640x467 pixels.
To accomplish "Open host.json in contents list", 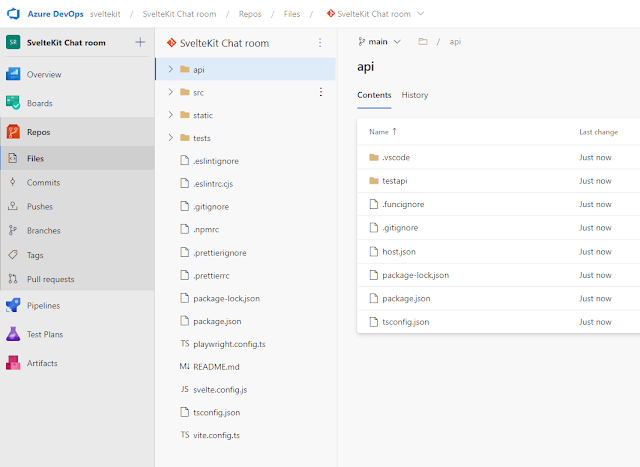I will pos(399,251).
